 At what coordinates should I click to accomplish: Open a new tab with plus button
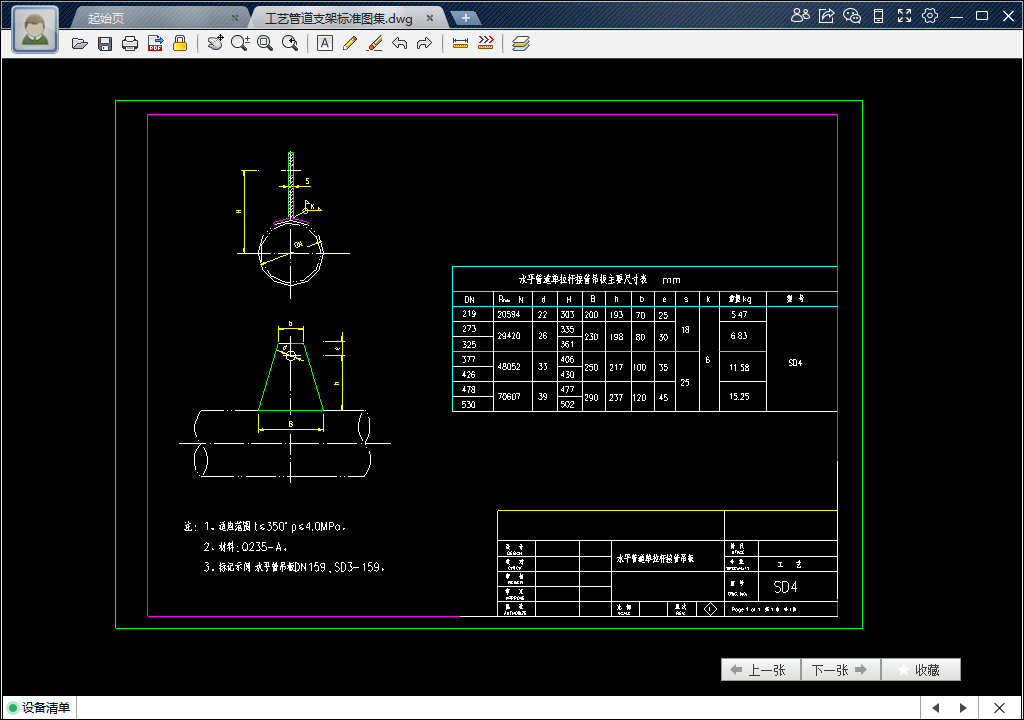point(465,18)
